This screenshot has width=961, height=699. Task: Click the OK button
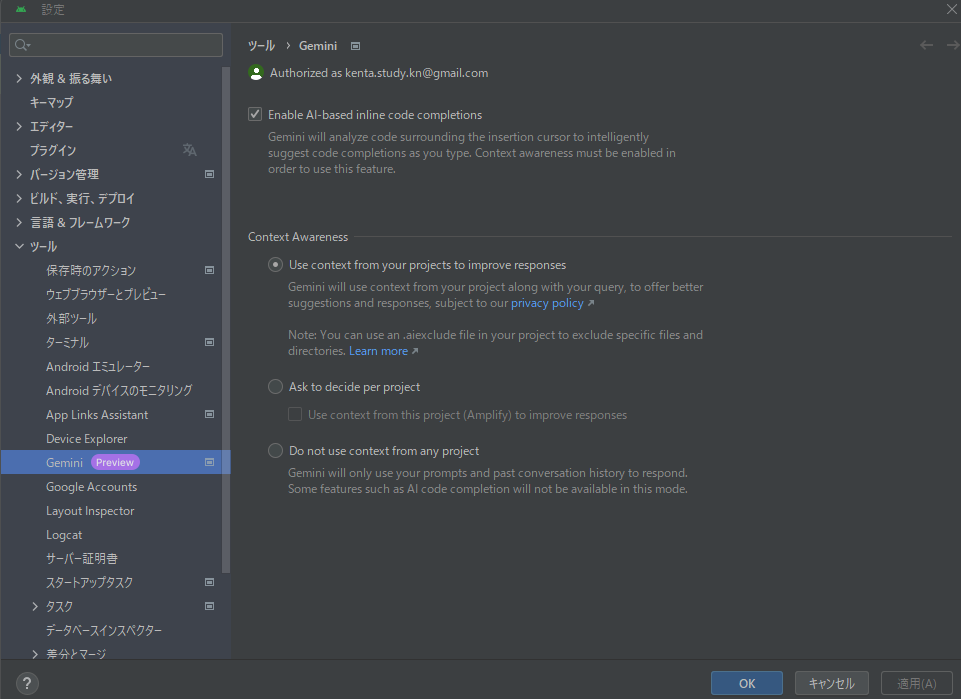[746, 683]
